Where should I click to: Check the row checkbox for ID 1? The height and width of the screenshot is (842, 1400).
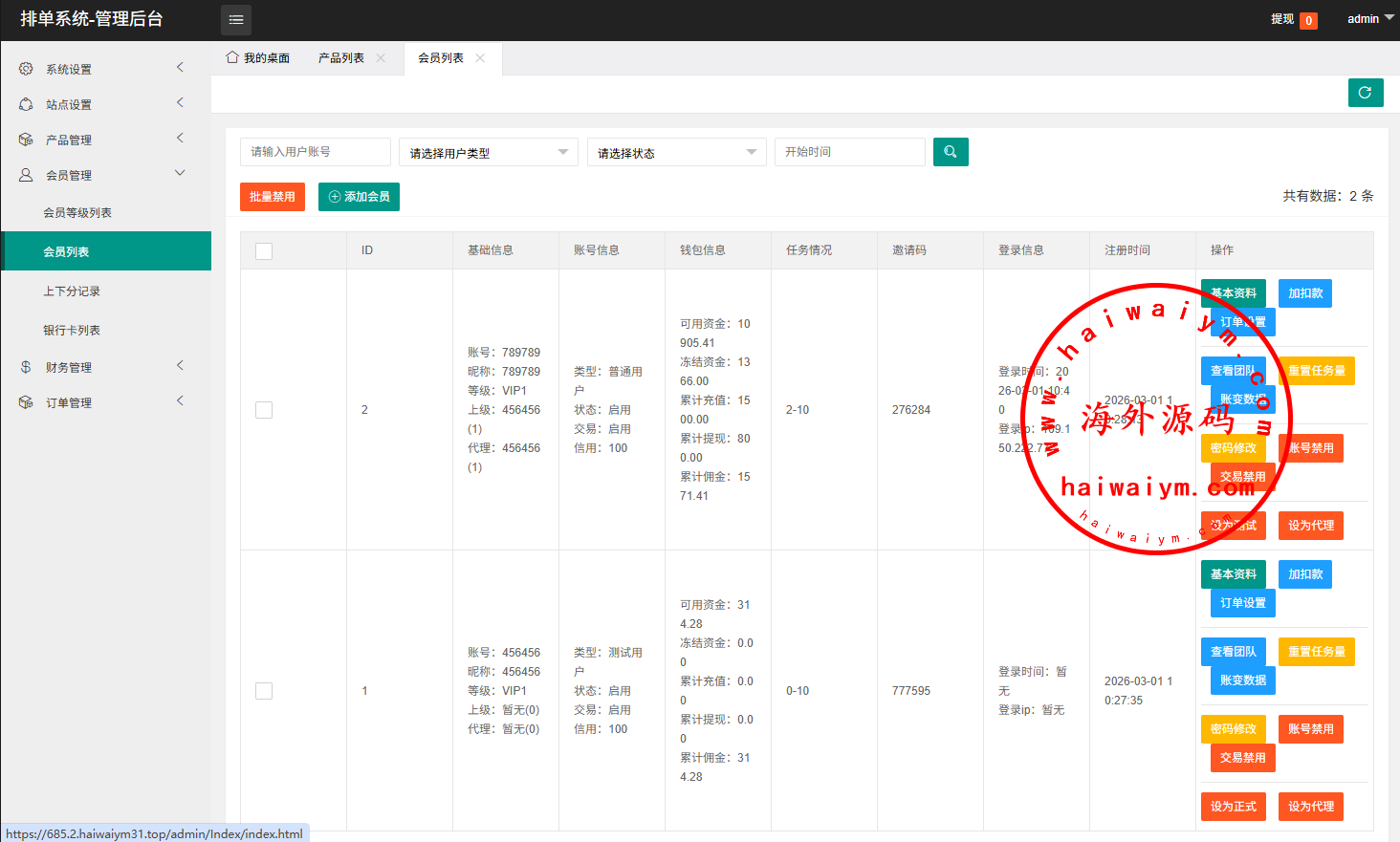[264, 691]
